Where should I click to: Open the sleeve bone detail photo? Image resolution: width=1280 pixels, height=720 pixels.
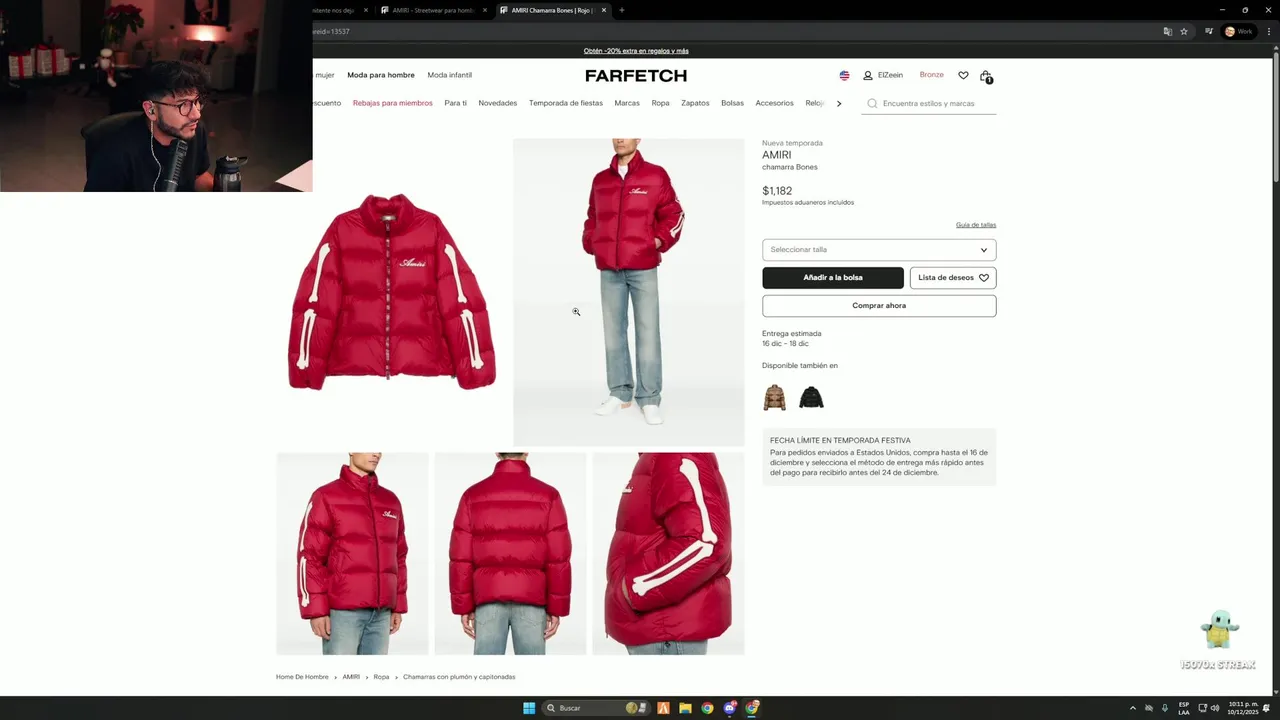668,553
